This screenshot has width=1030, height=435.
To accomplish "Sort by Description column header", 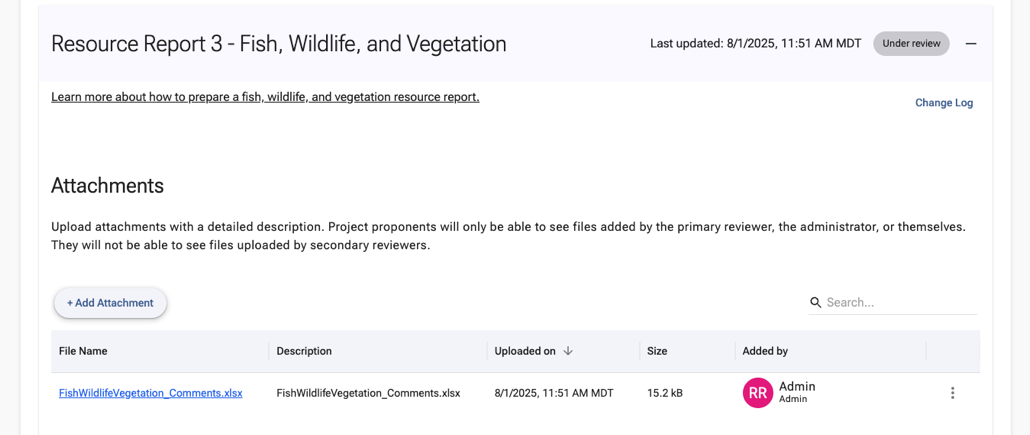I will [x=304, y=351].
